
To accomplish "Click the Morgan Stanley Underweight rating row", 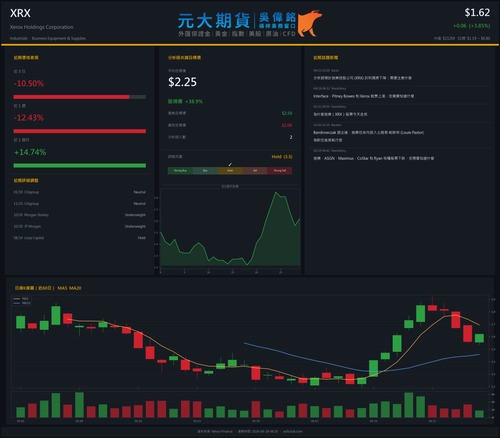I will click(80, 215).
